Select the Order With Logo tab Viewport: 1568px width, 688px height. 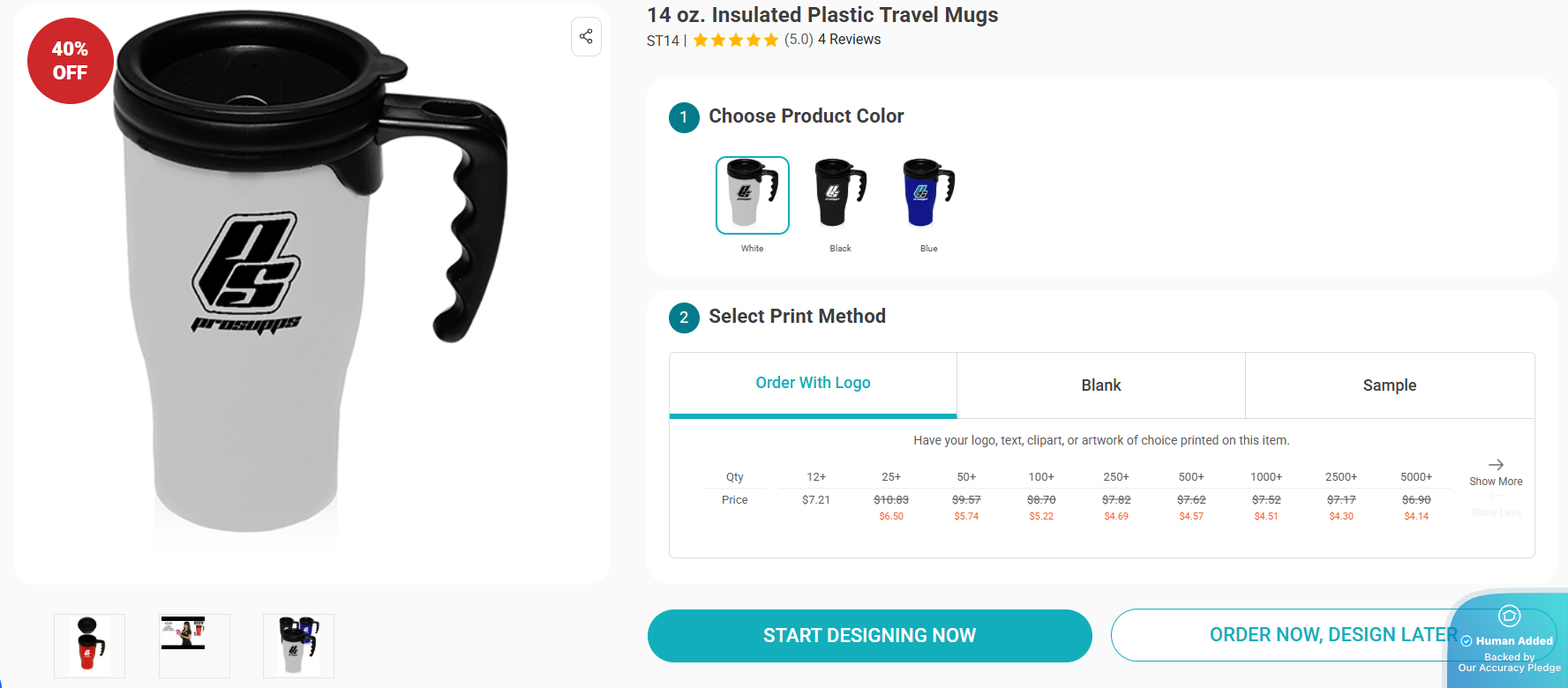[x=813, y=383]
